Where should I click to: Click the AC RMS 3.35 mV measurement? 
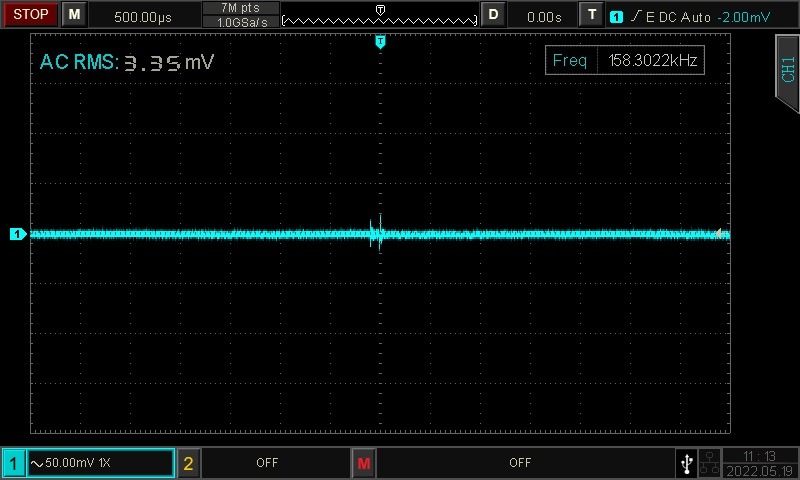[127, 62]
